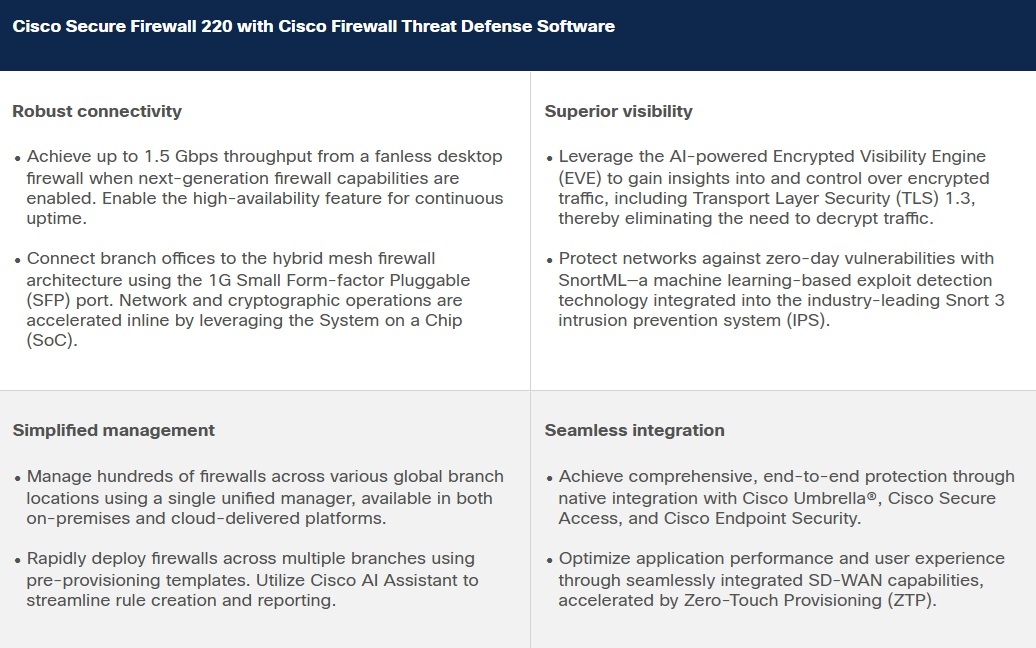The width and height of the screenshot is (1036, 648).
Task: Select the bullet about connecting branch offices
Action: point(248,300)
